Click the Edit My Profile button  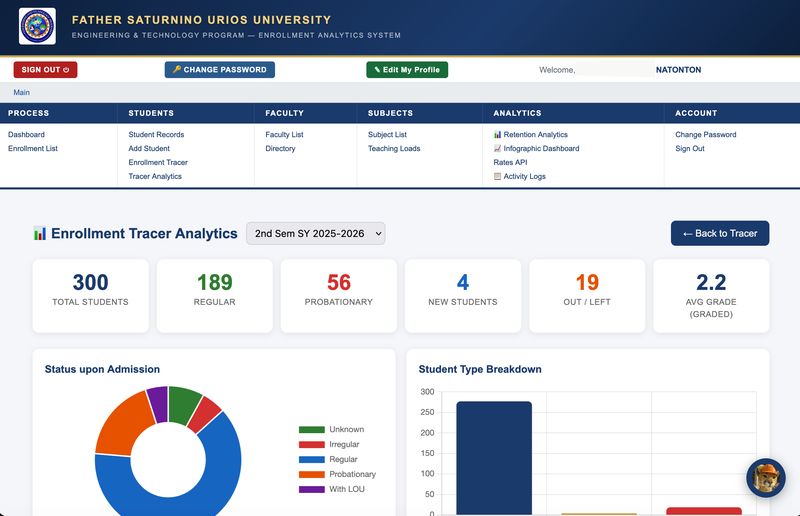[407, 70]
